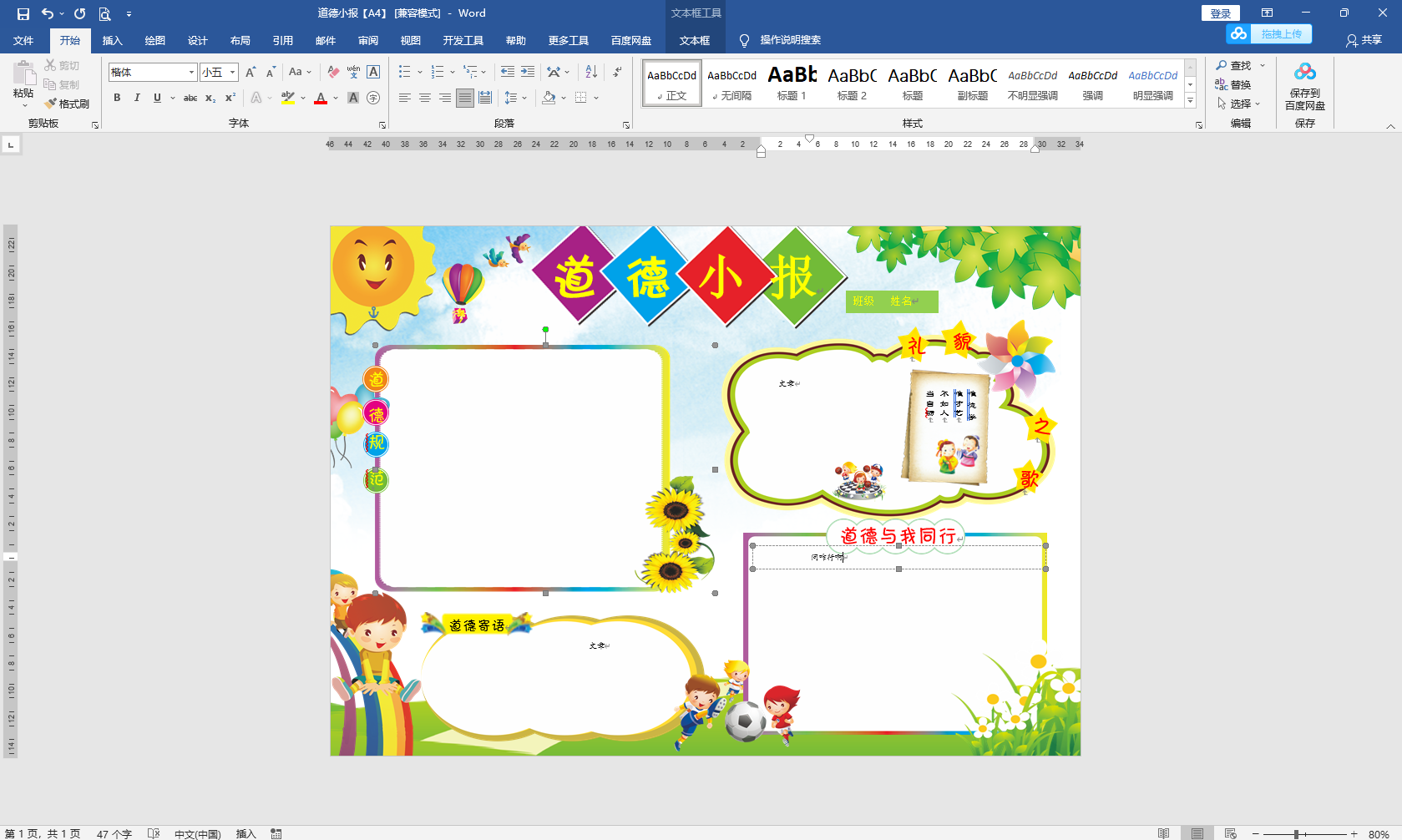Redo the last action
Image resolution: width=1402 pixels, height=840 pixels.
[x=80, y=13]
